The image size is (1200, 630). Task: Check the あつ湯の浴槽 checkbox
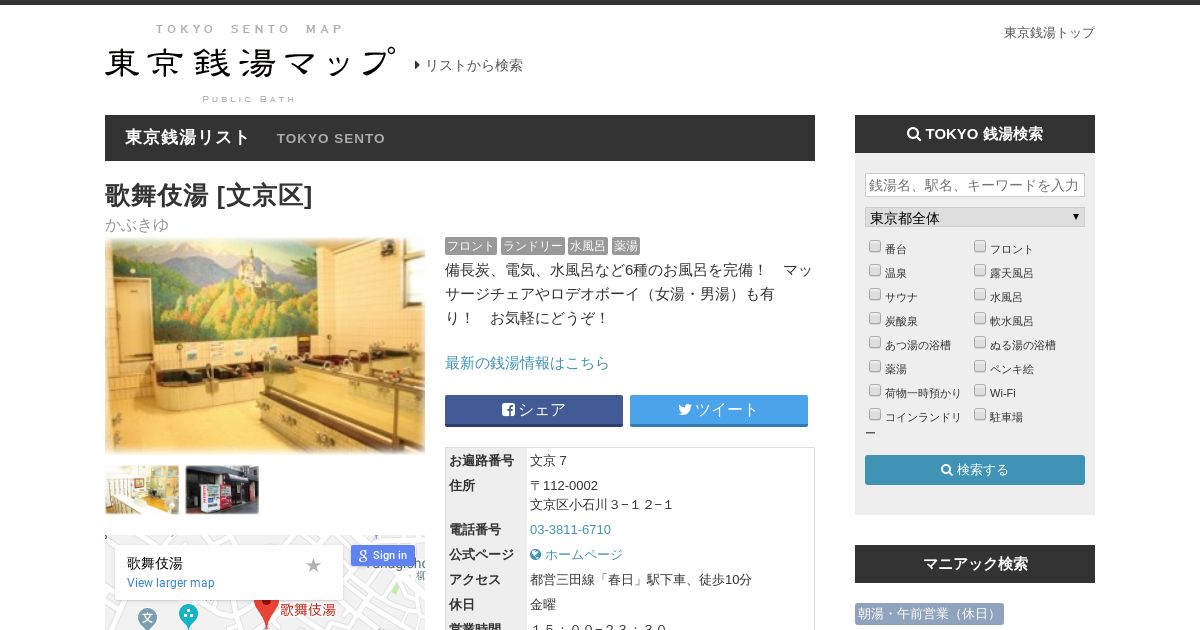click(x=875, y=342)
